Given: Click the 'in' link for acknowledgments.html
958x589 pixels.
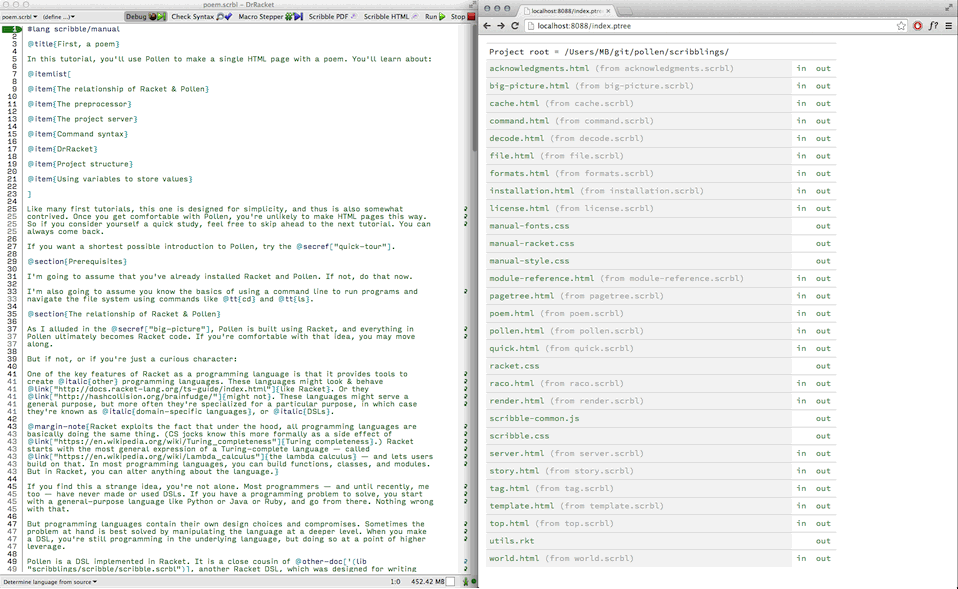Looking at the screenshot, I should point(801,69).
